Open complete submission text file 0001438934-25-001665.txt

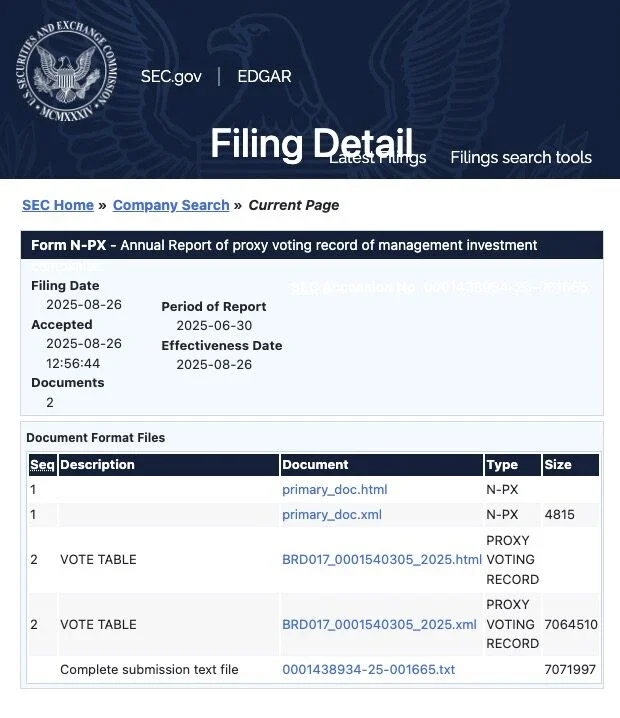click(368, 669)
